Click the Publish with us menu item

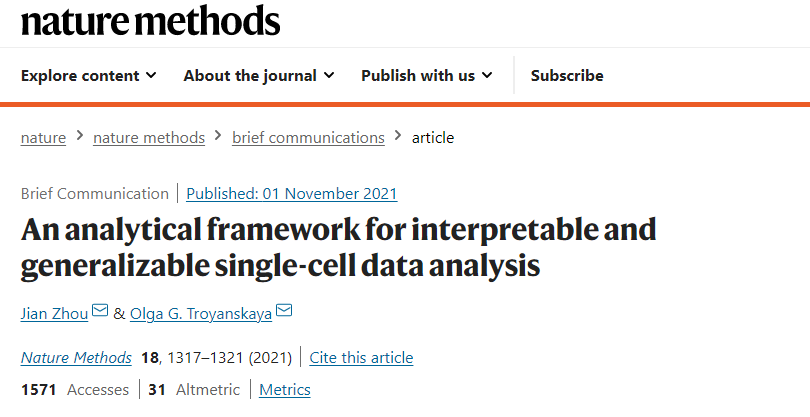click(418, 75)
